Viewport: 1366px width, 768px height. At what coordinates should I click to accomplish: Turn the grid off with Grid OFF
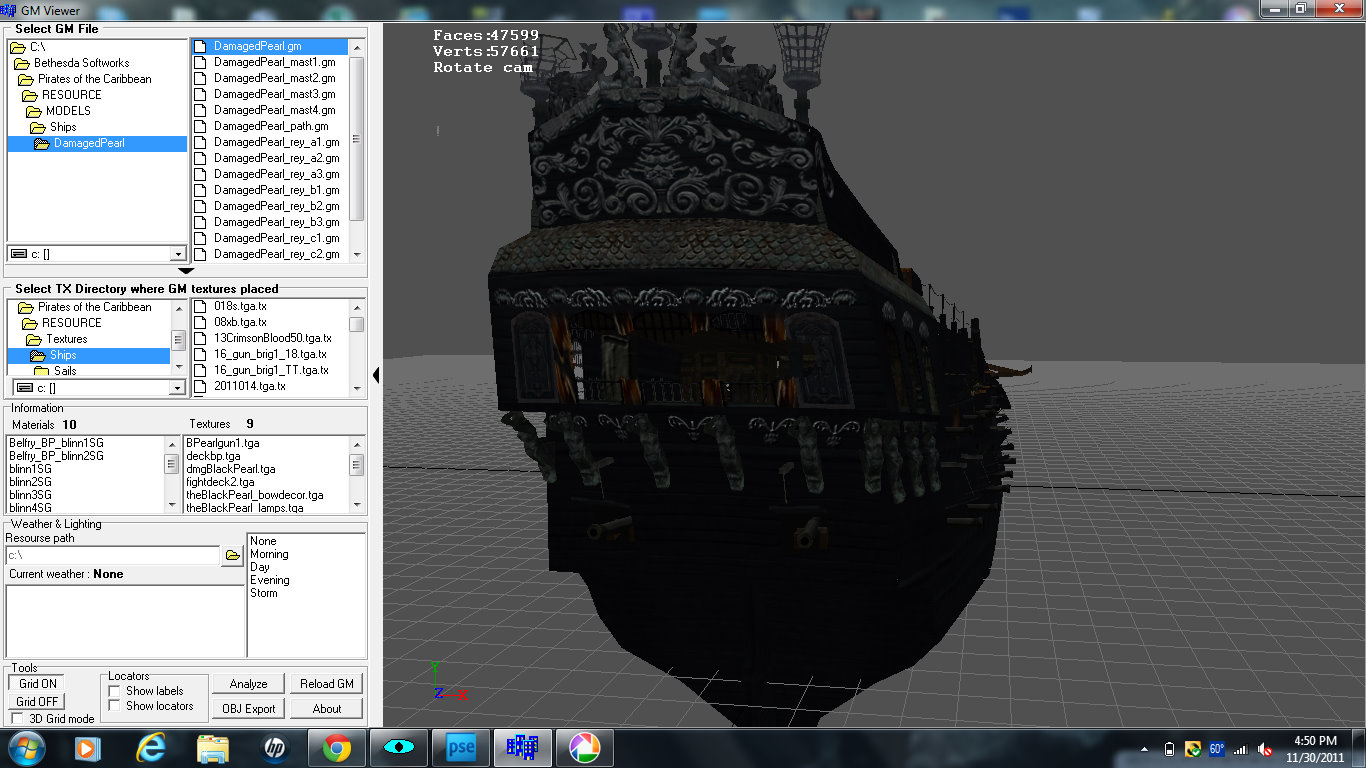[x=37, y=702]
